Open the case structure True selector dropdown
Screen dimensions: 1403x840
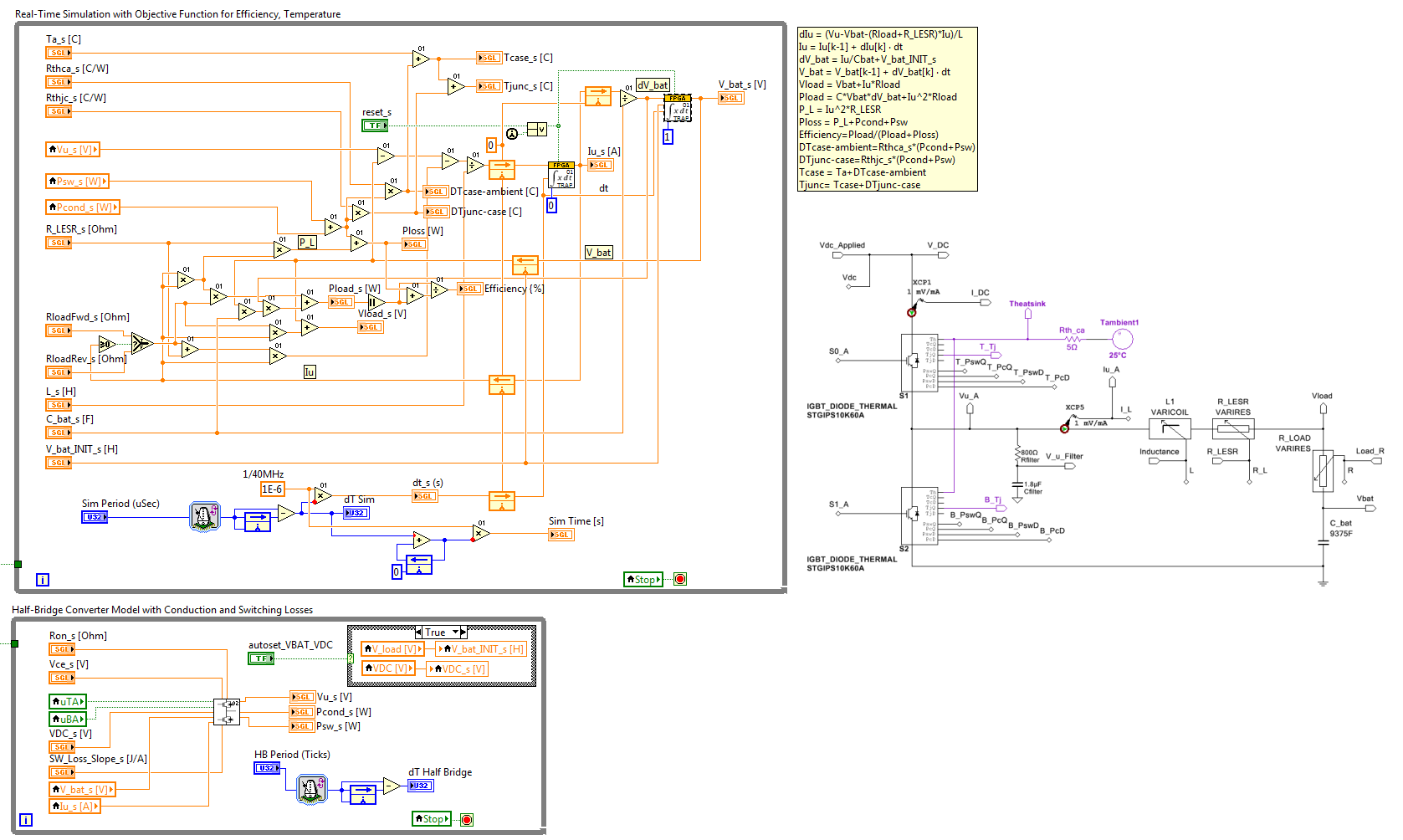tap(441, 633)
